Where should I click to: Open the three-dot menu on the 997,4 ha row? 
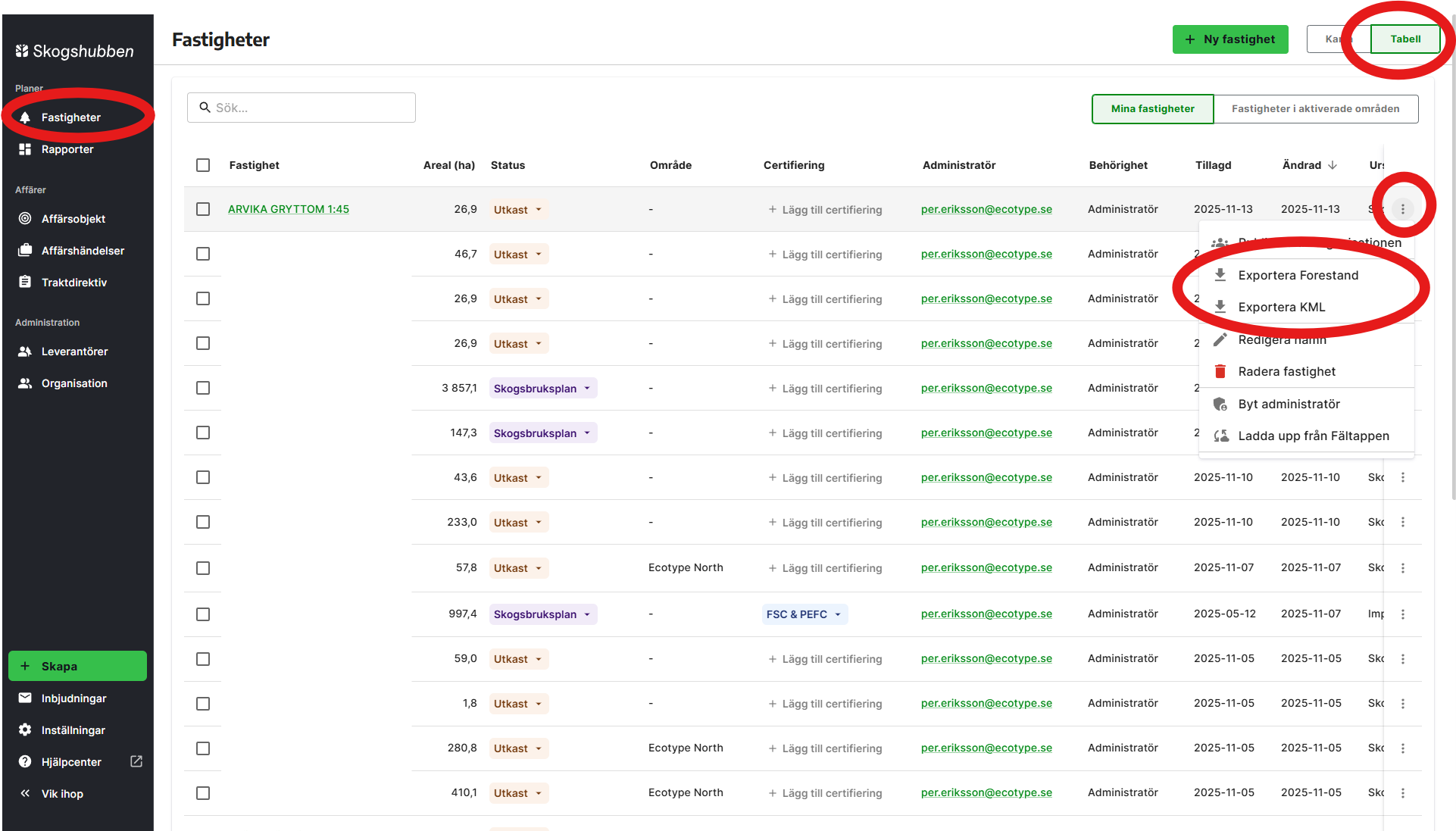1402,614
